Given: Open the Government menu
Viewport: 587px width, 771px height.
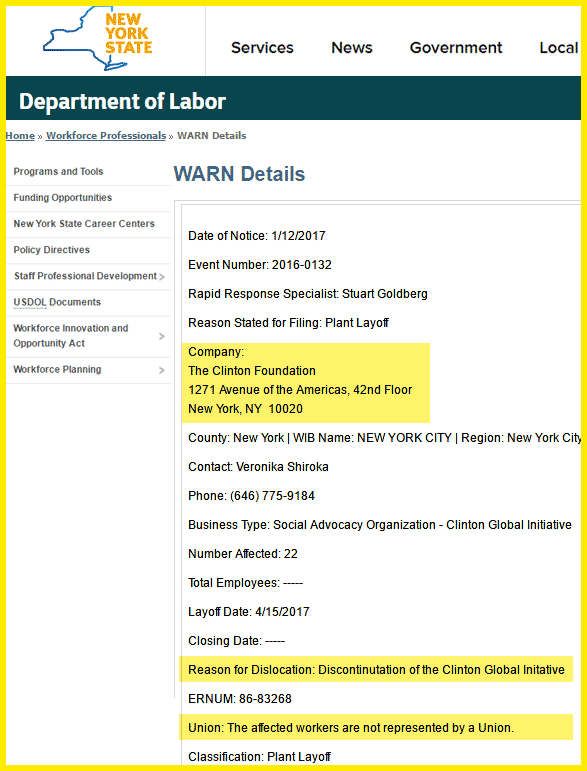Looking at the screenshot, I should coord(456,48).
